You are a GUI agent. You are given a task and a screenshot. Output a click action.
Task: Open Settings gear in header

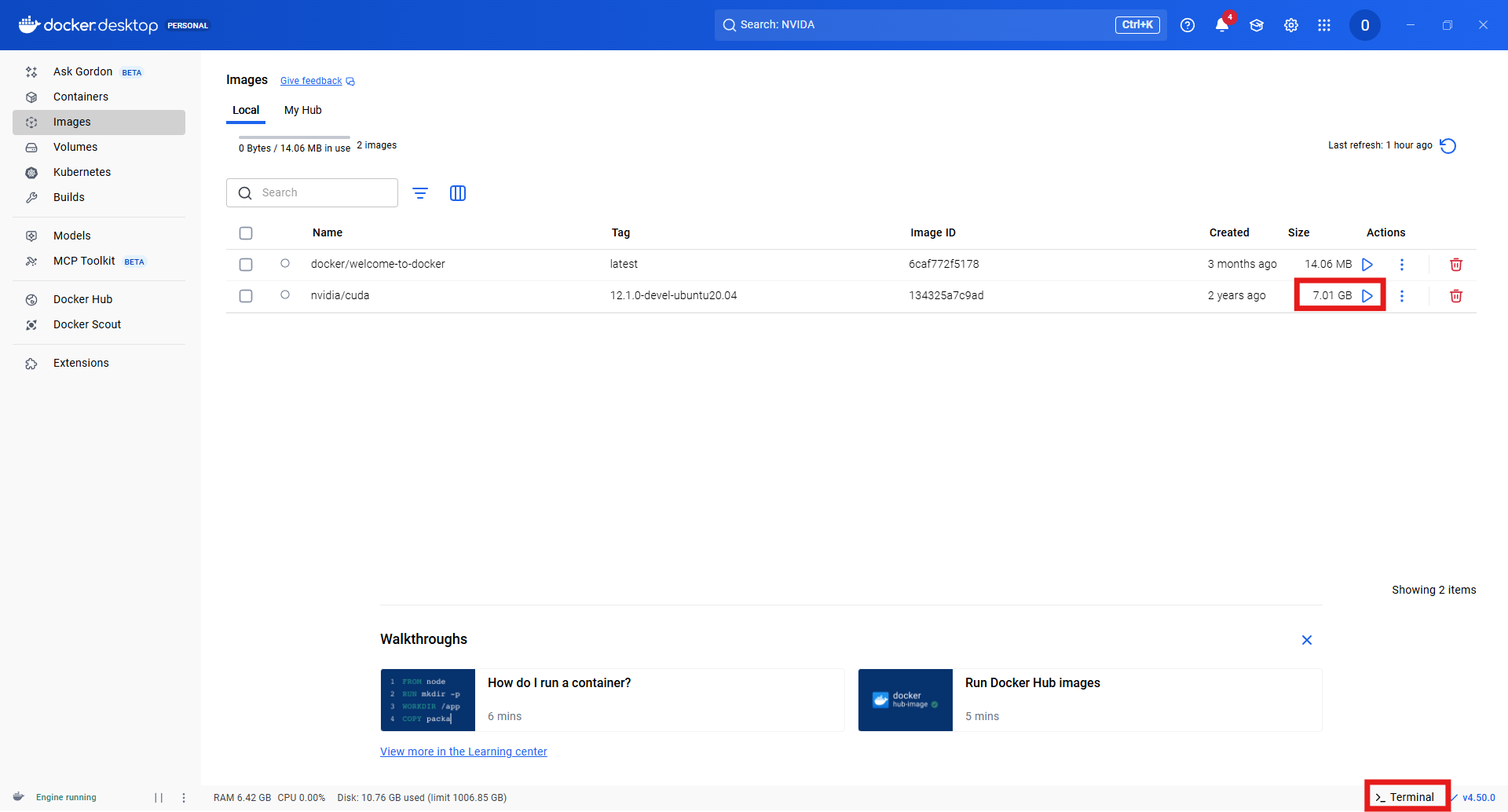click(x=1291, y=25)
